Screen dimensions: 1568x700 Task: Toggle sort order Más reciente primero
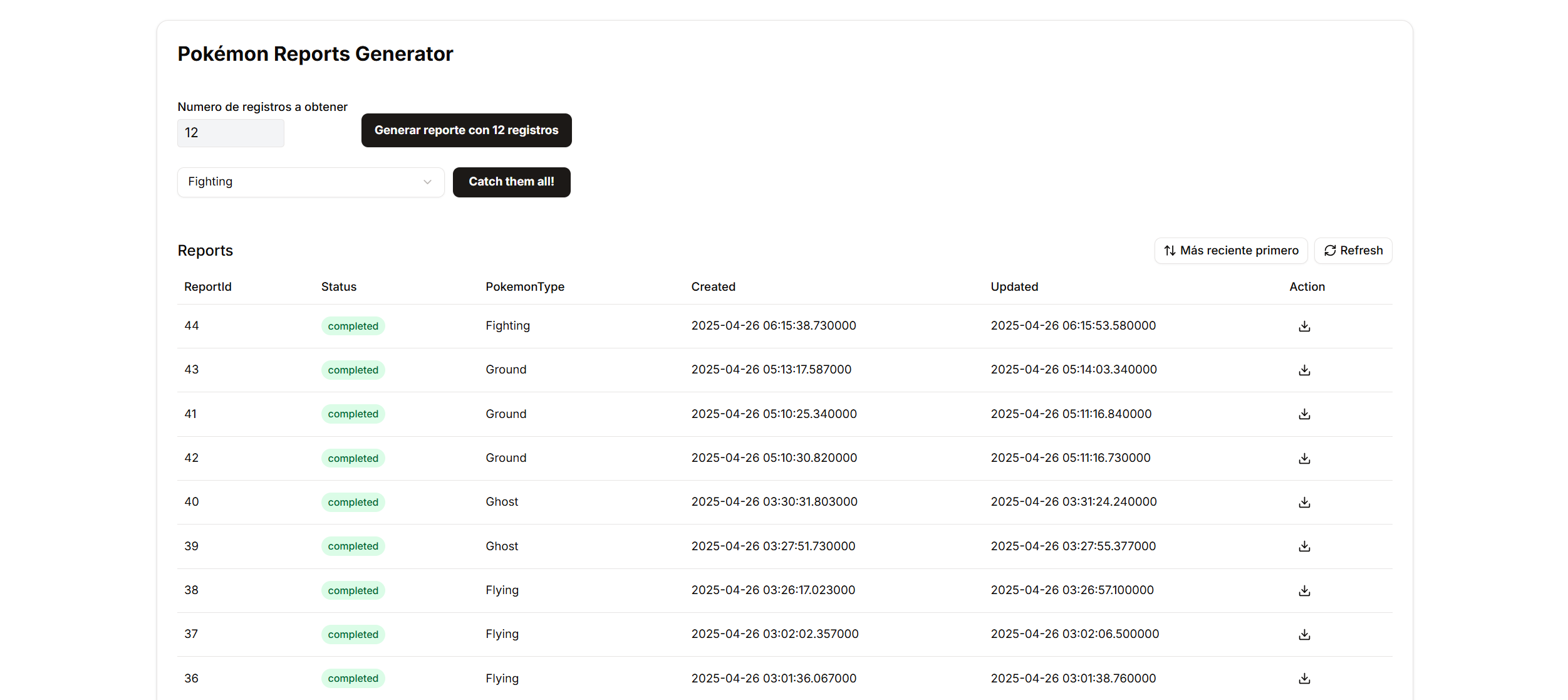[1231, 251]
